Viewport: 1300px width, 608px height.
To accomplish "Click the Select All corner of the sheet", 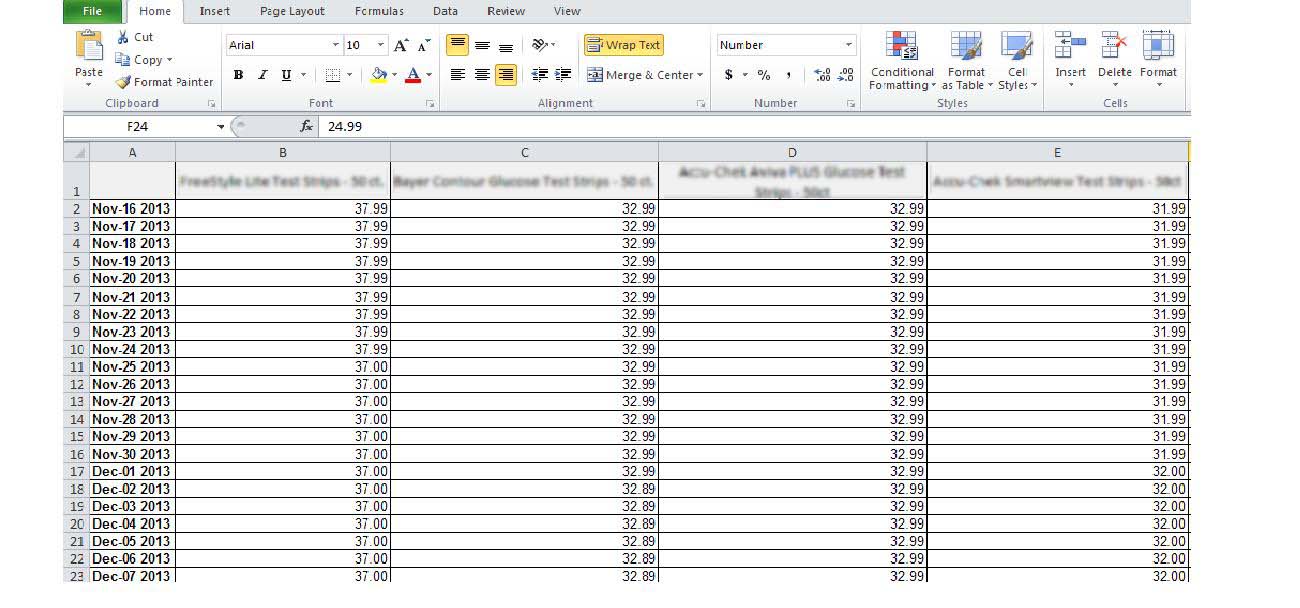I will (76, 152).
